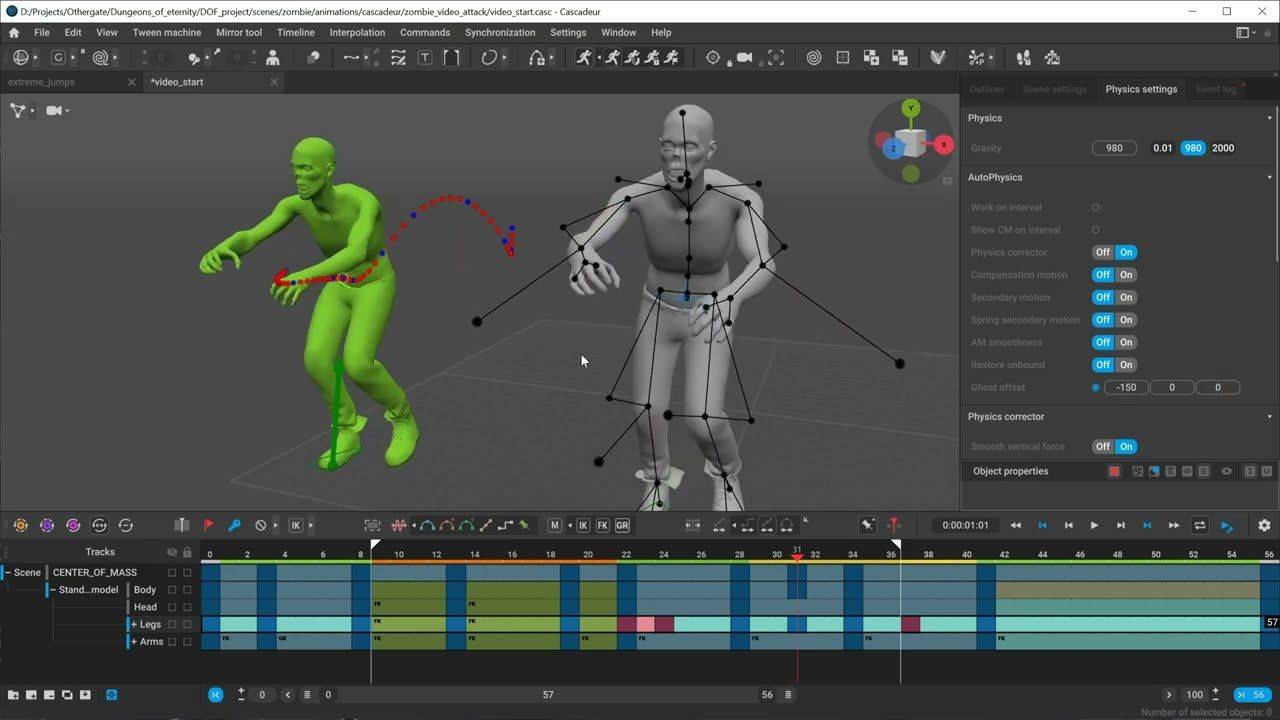Viewport: 1280px width, 720px height.
Task: Collapse the Physics section
Action: 1270,118
